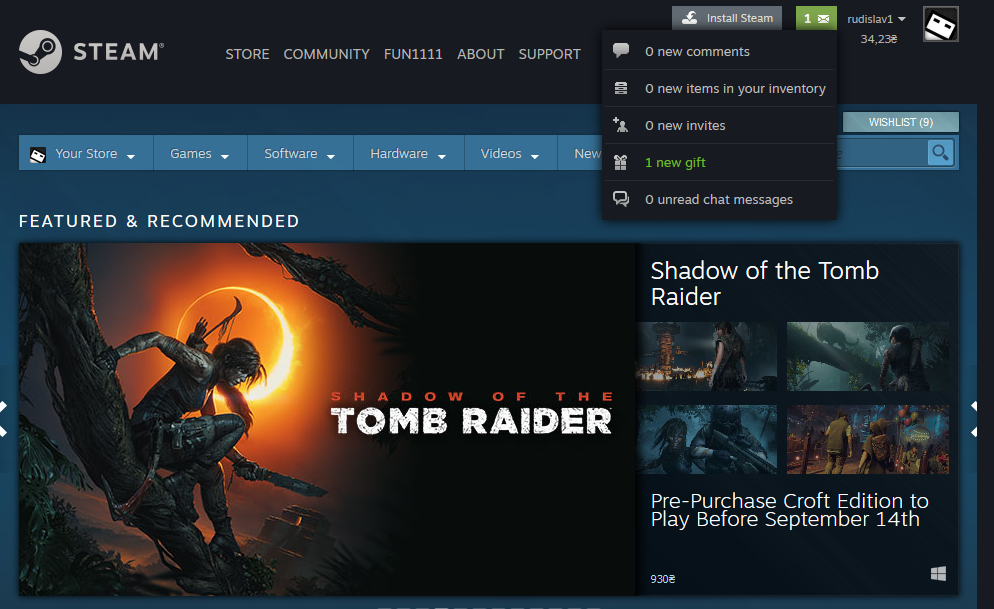Click the Your Store home icon toggle

tap(38, 153)
